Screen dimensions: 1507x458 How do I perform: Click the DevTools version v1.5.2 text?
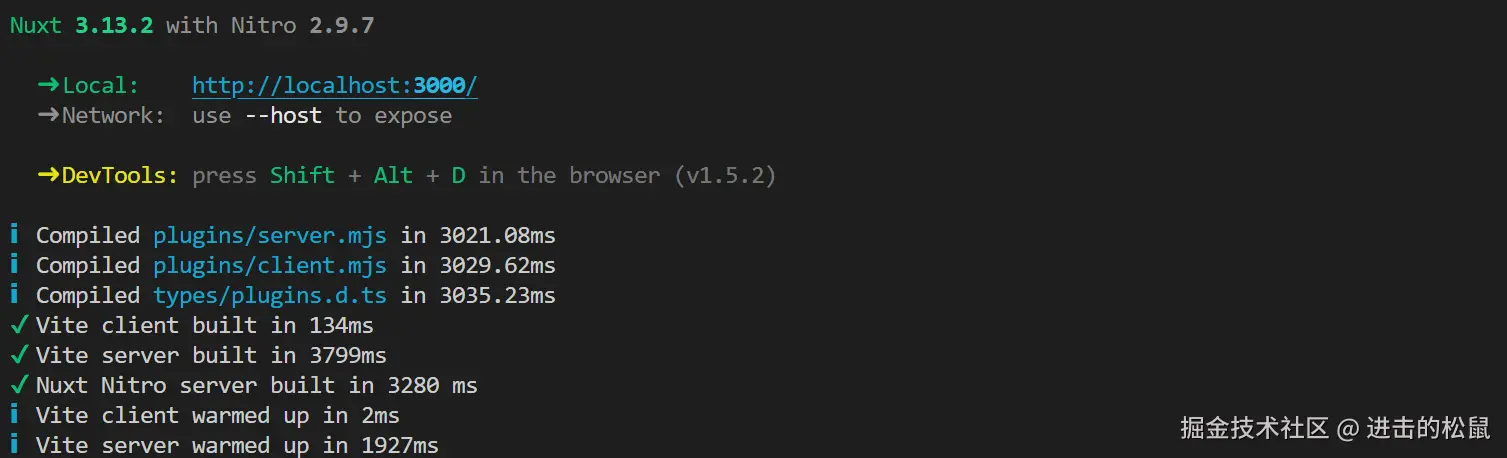[x=725, y=176]
